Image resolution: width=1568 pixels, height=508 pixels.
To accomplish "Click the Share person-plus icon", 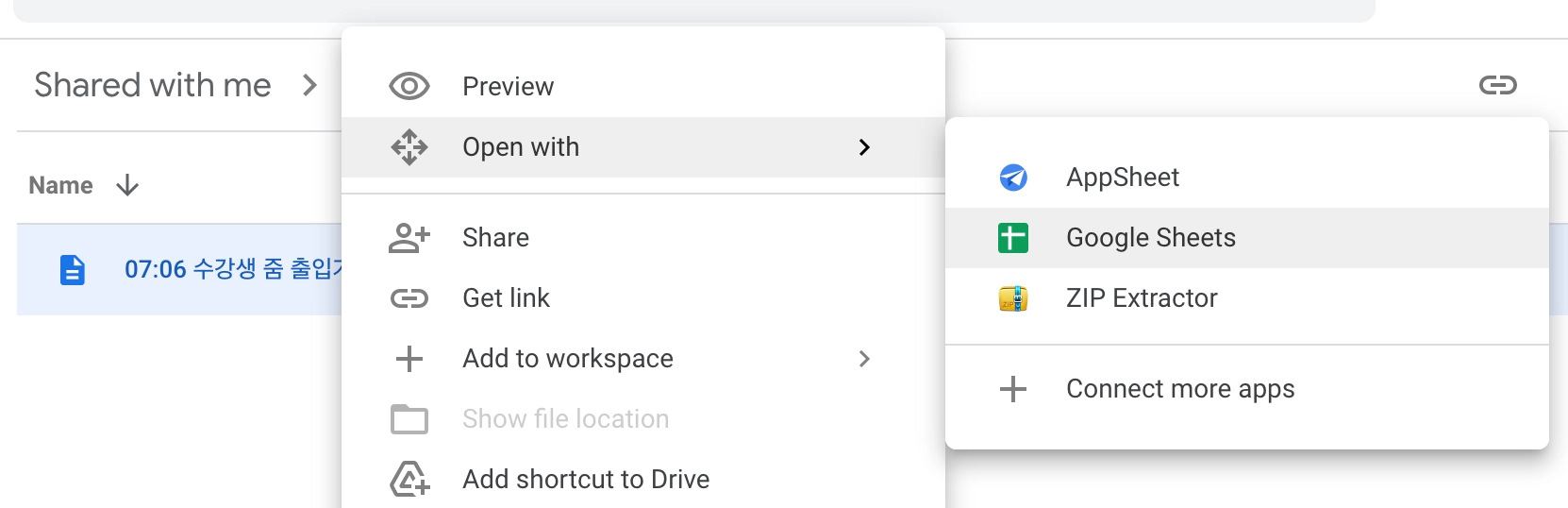I will pos(409,238).
